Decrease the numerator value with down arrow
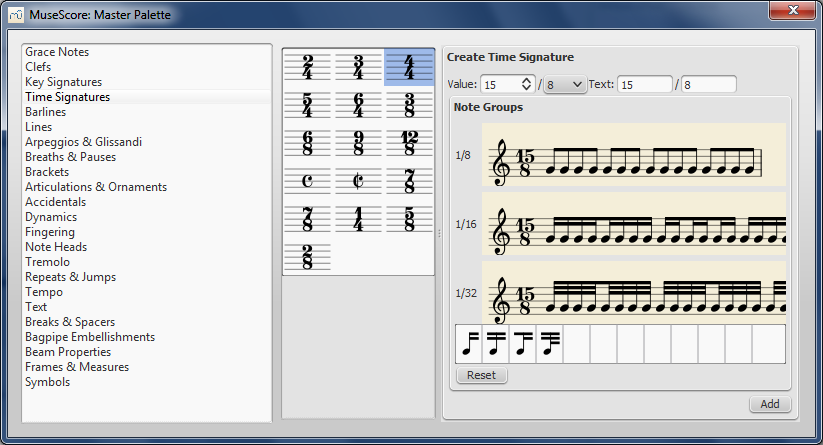The width and height of the screenshot is (823, 445). (x=526, y=88)
